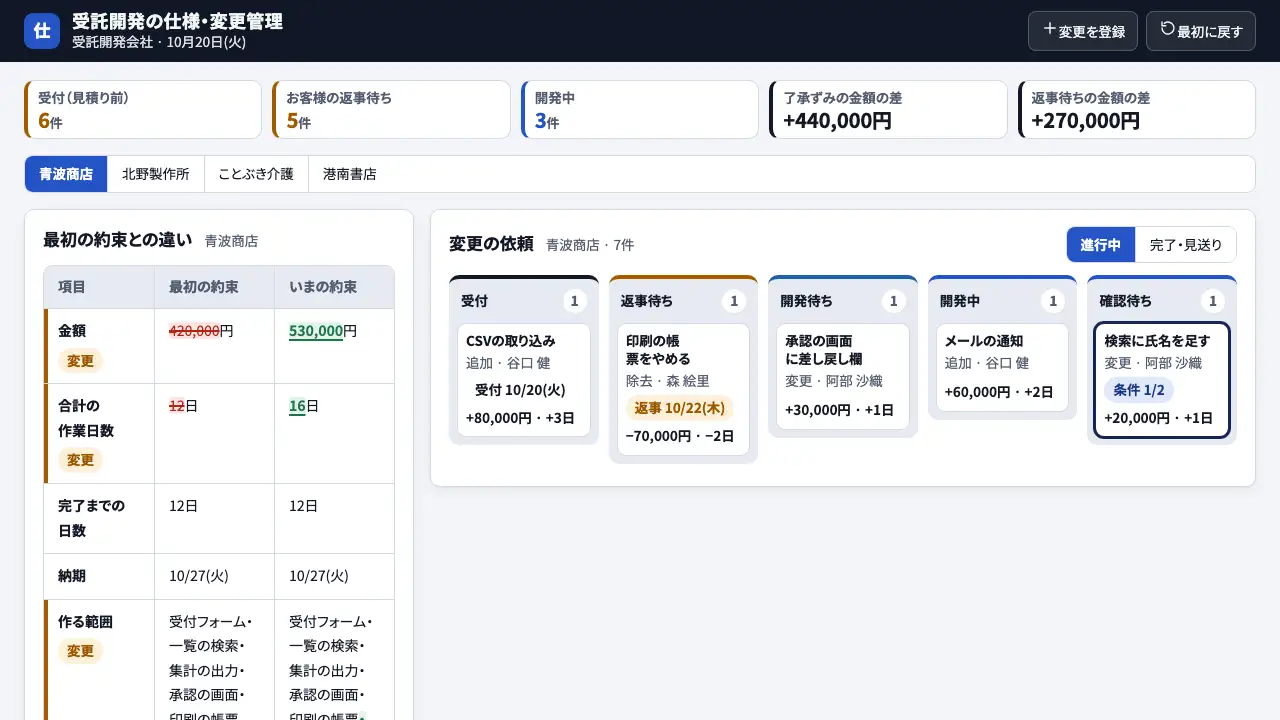The image size is (1280, 720).
Task: Toggle the 進行中 view
Action: coord(1101,244)
